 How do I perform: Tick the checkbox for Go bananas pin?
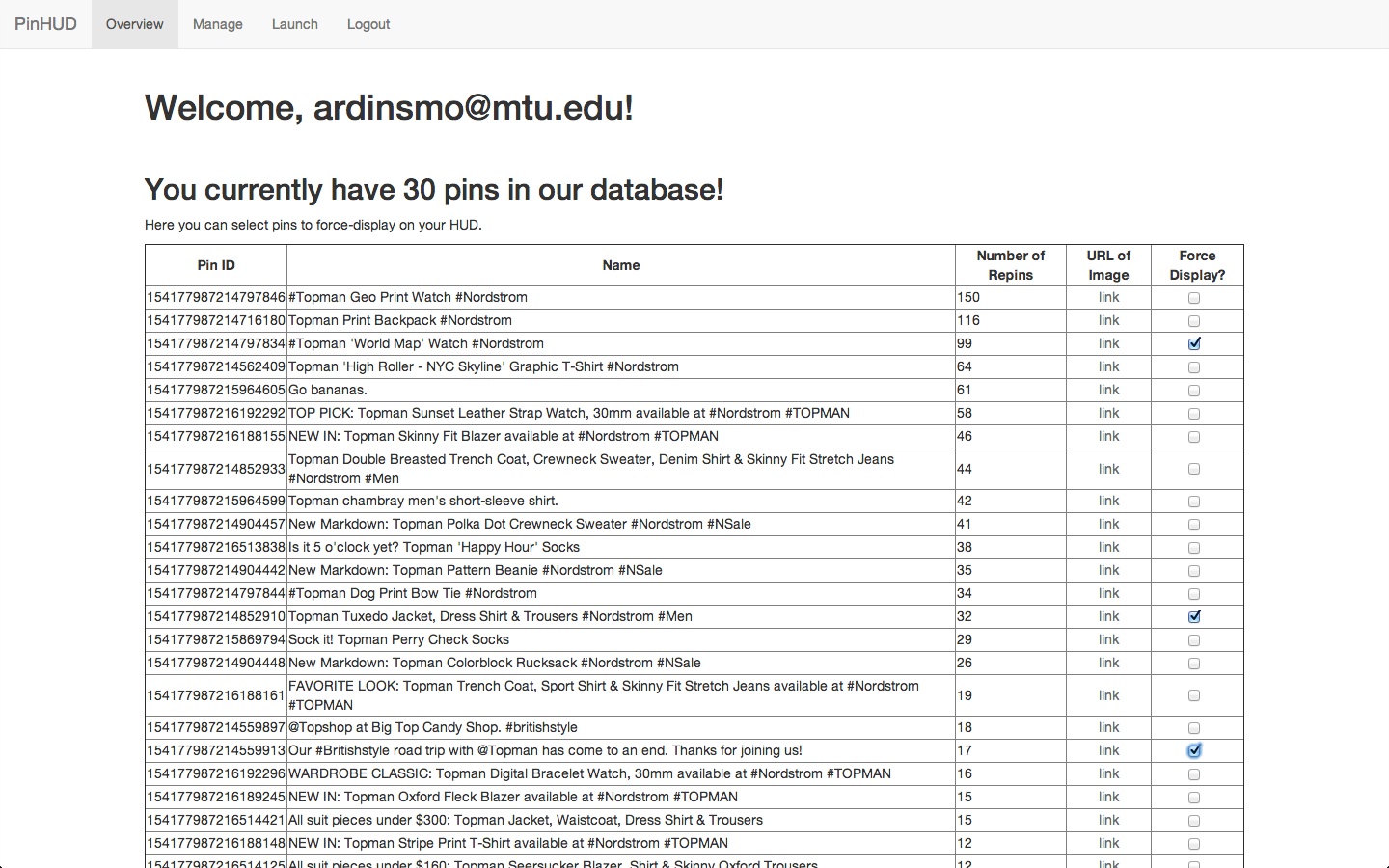point(1194,391)
